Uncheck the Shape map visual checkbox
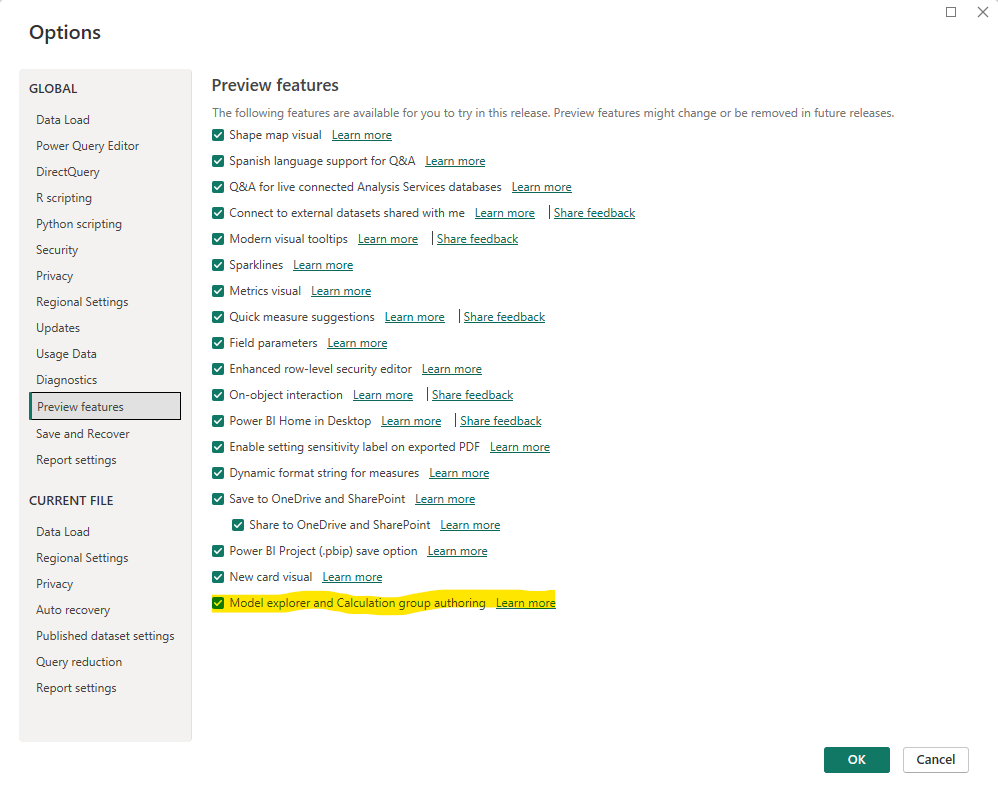Screen dimensions: 998x794 [219, 135]
